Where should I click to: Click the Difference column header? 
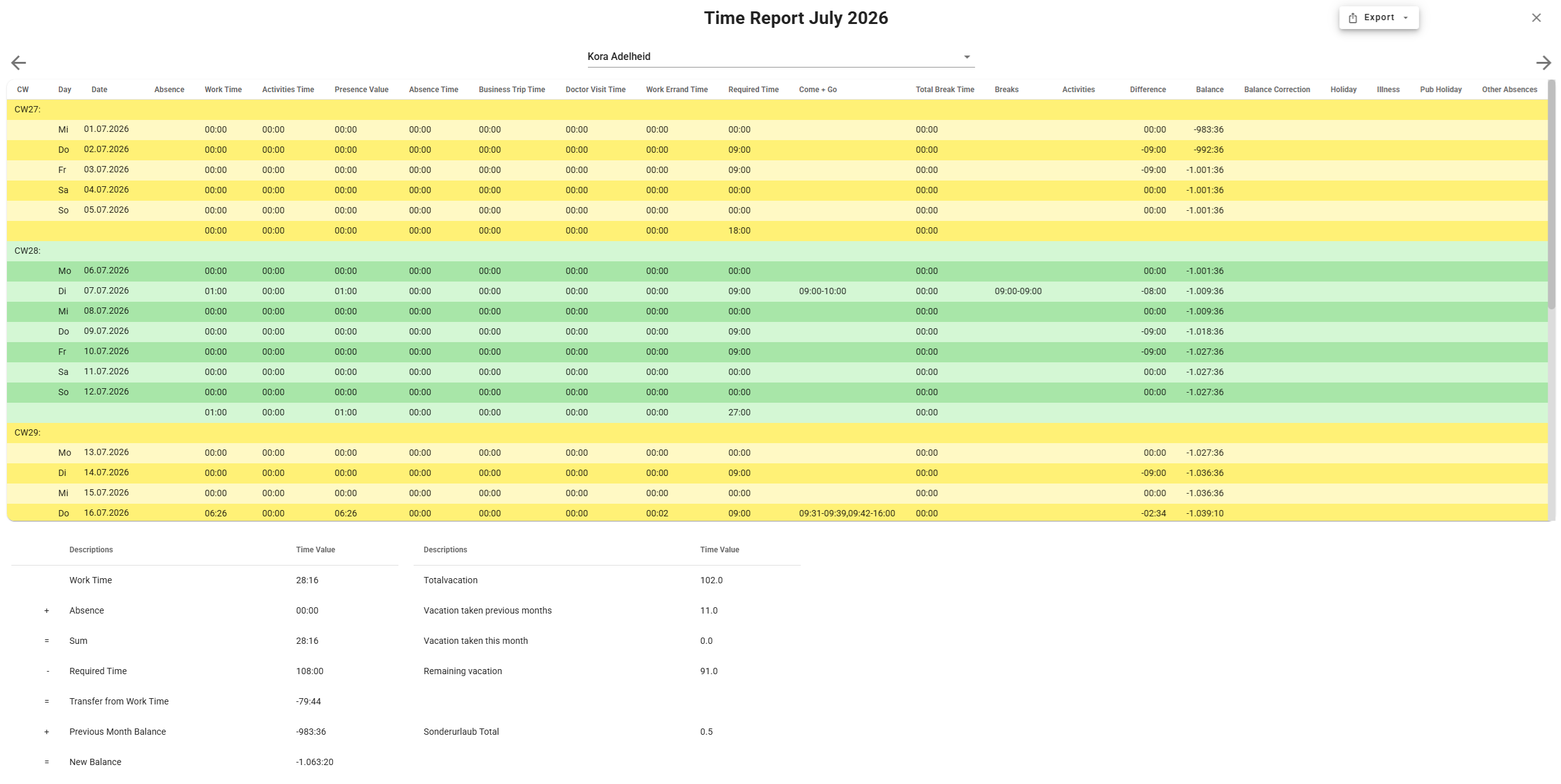tap(1147, 90)
